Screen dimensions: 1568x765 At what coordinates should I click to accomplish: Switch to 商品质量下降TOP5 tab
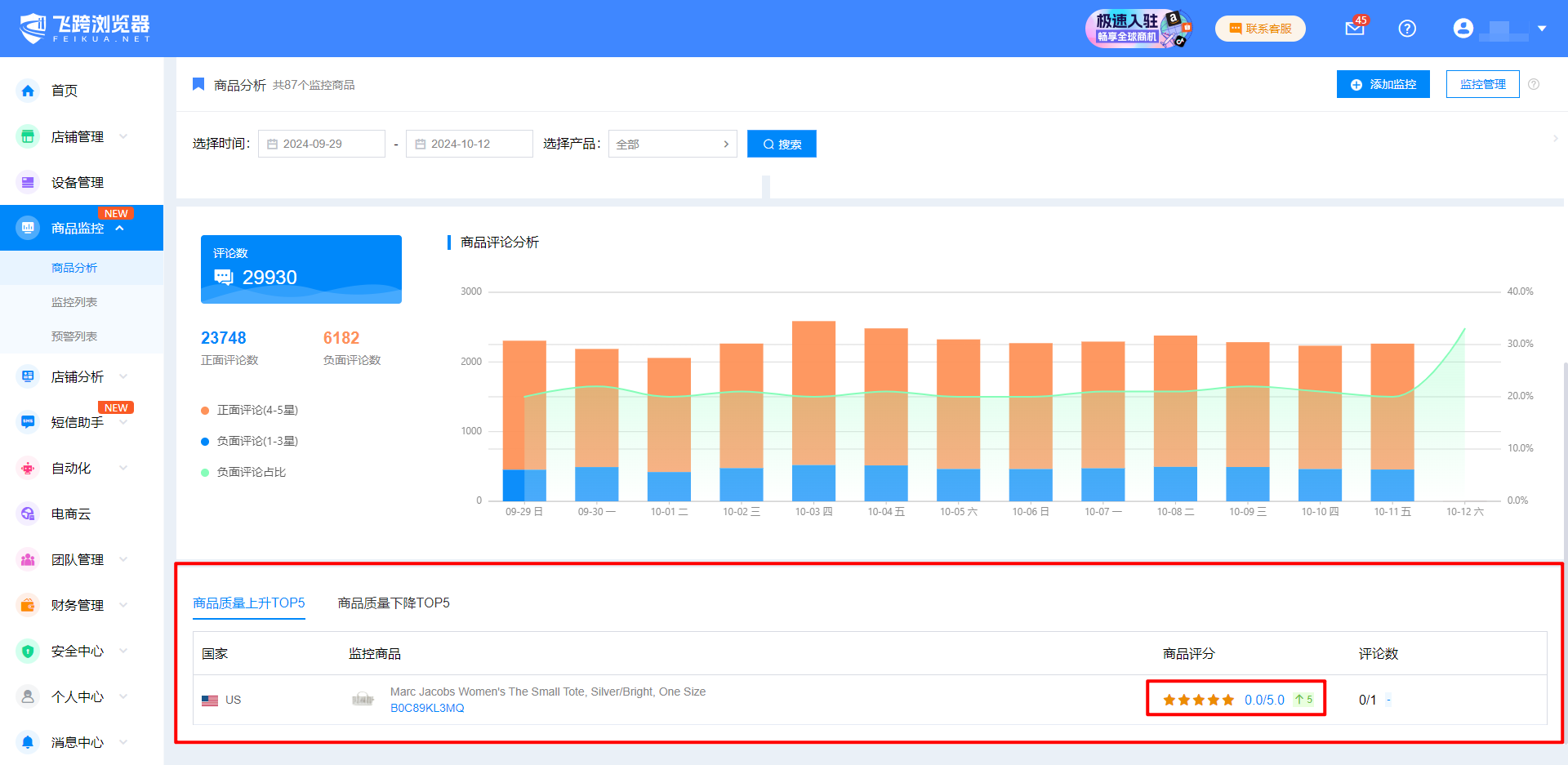[x=394, y=603]
